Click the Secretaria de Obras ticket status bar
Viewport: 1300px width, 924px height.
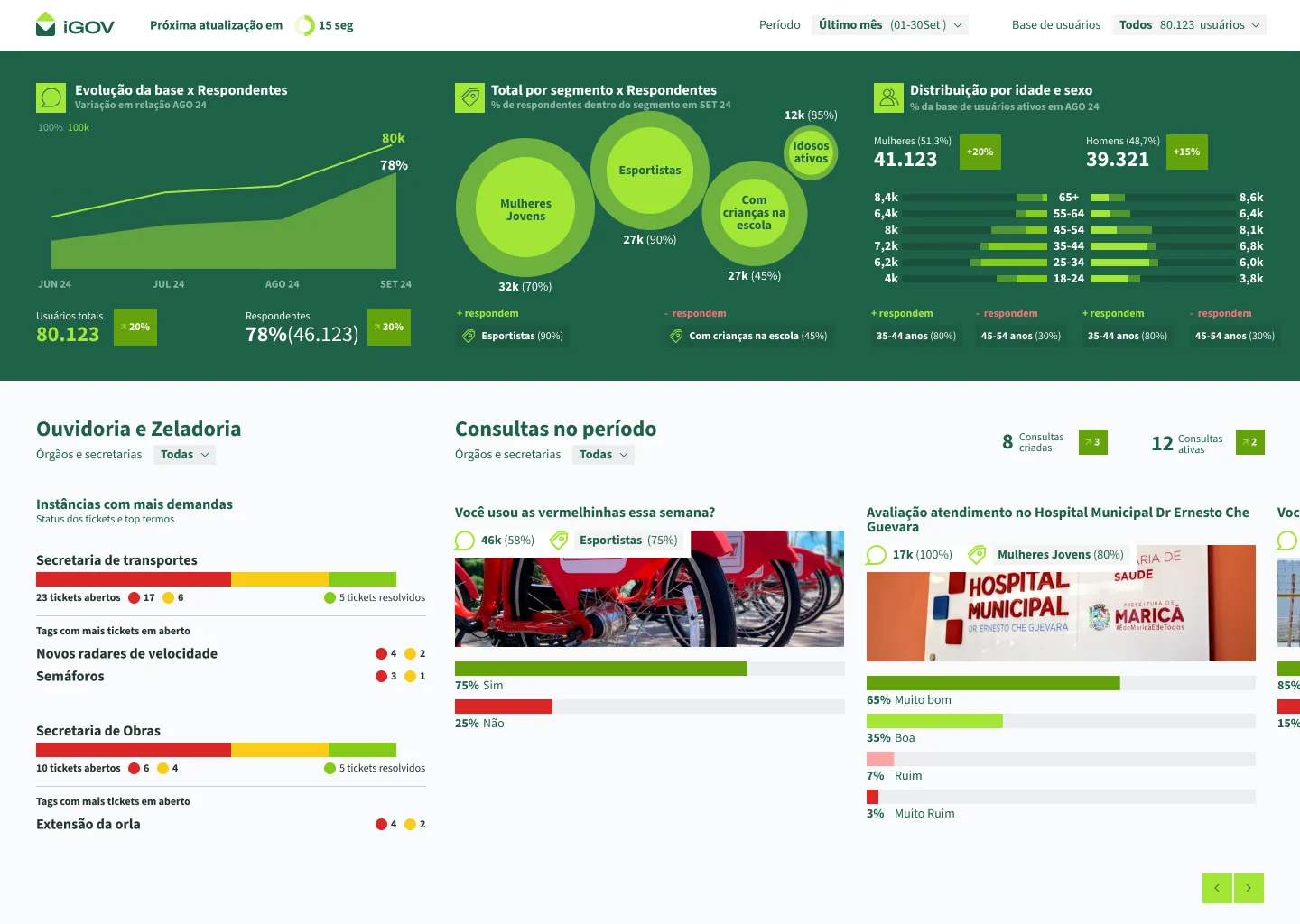tap(217, 750)
